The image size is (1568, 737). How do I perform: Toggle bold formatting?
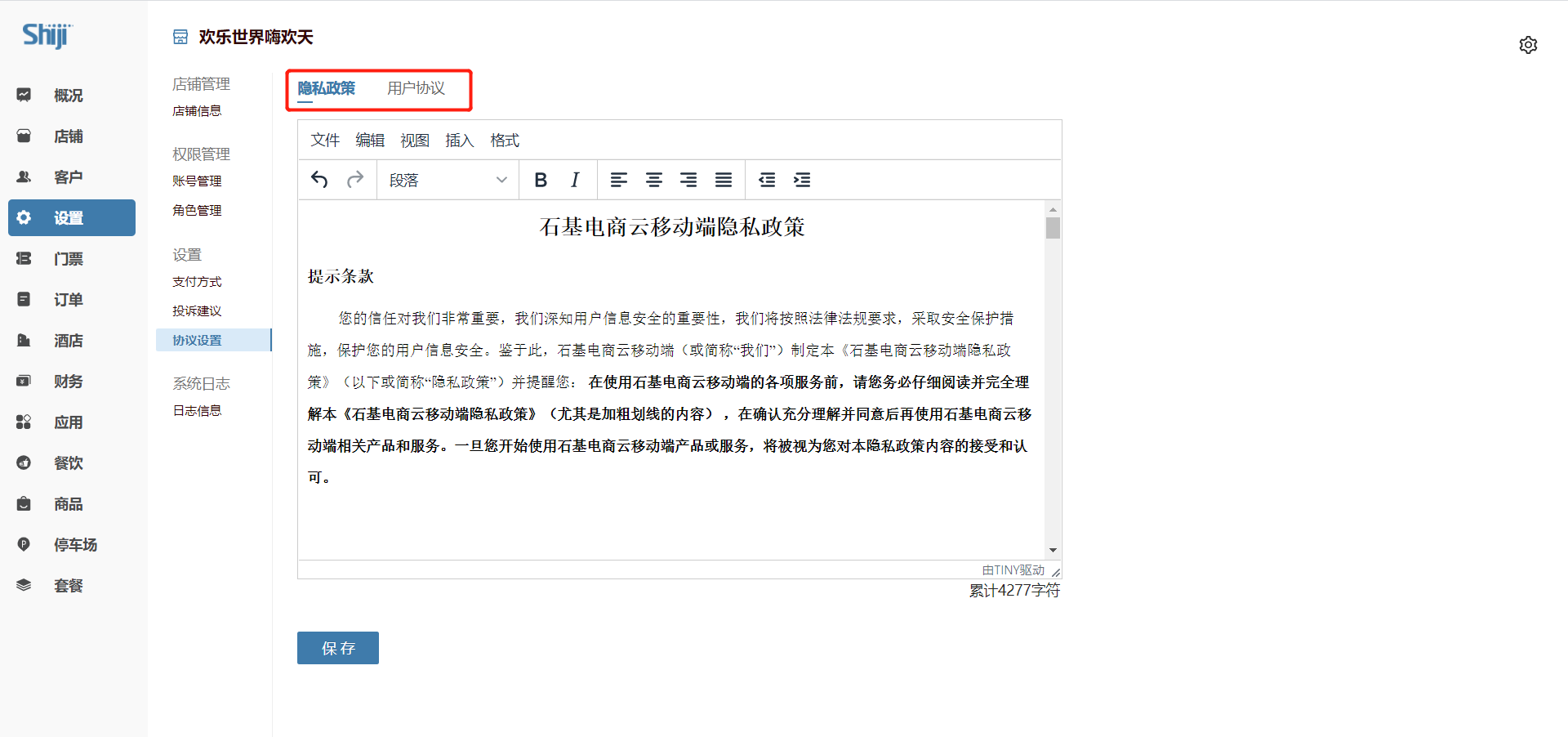[541, 180]
